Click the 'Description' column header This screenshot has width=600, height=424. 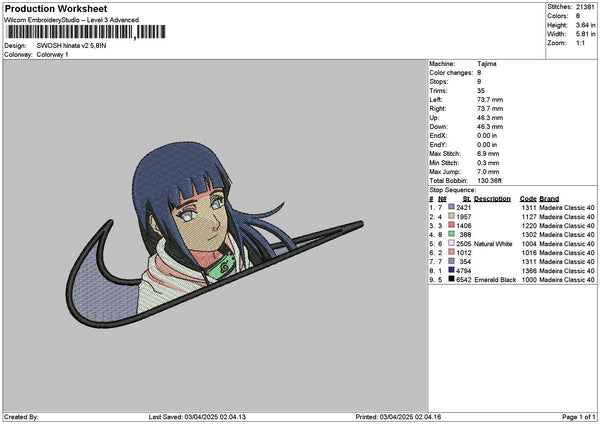[492, 199]
